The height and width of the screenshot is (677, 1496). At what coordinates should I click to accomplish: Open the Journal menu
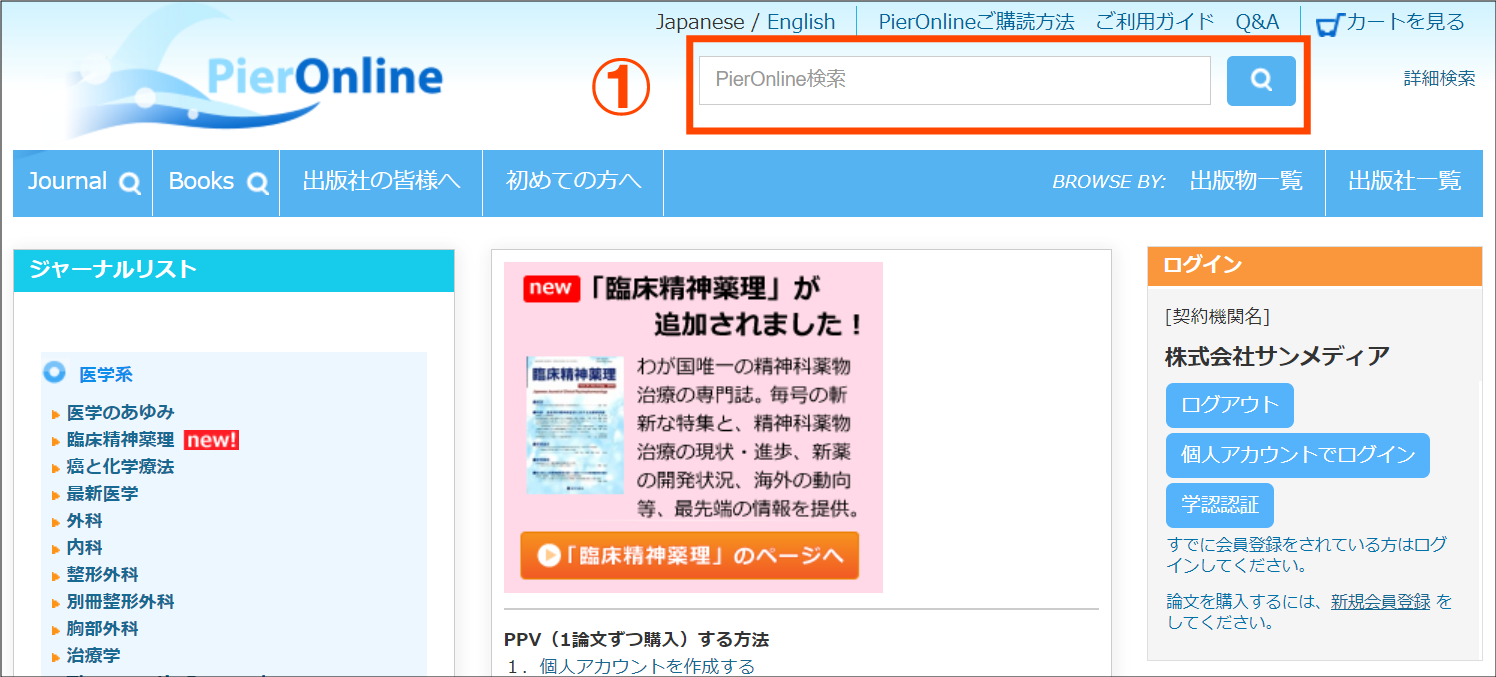(x=83, y=182)
